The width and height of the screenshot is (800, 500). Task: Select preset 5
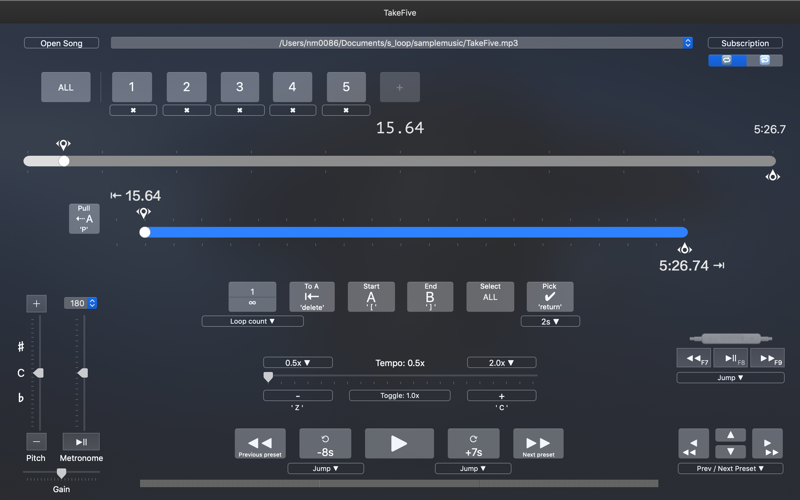click(x=346, y=87)
